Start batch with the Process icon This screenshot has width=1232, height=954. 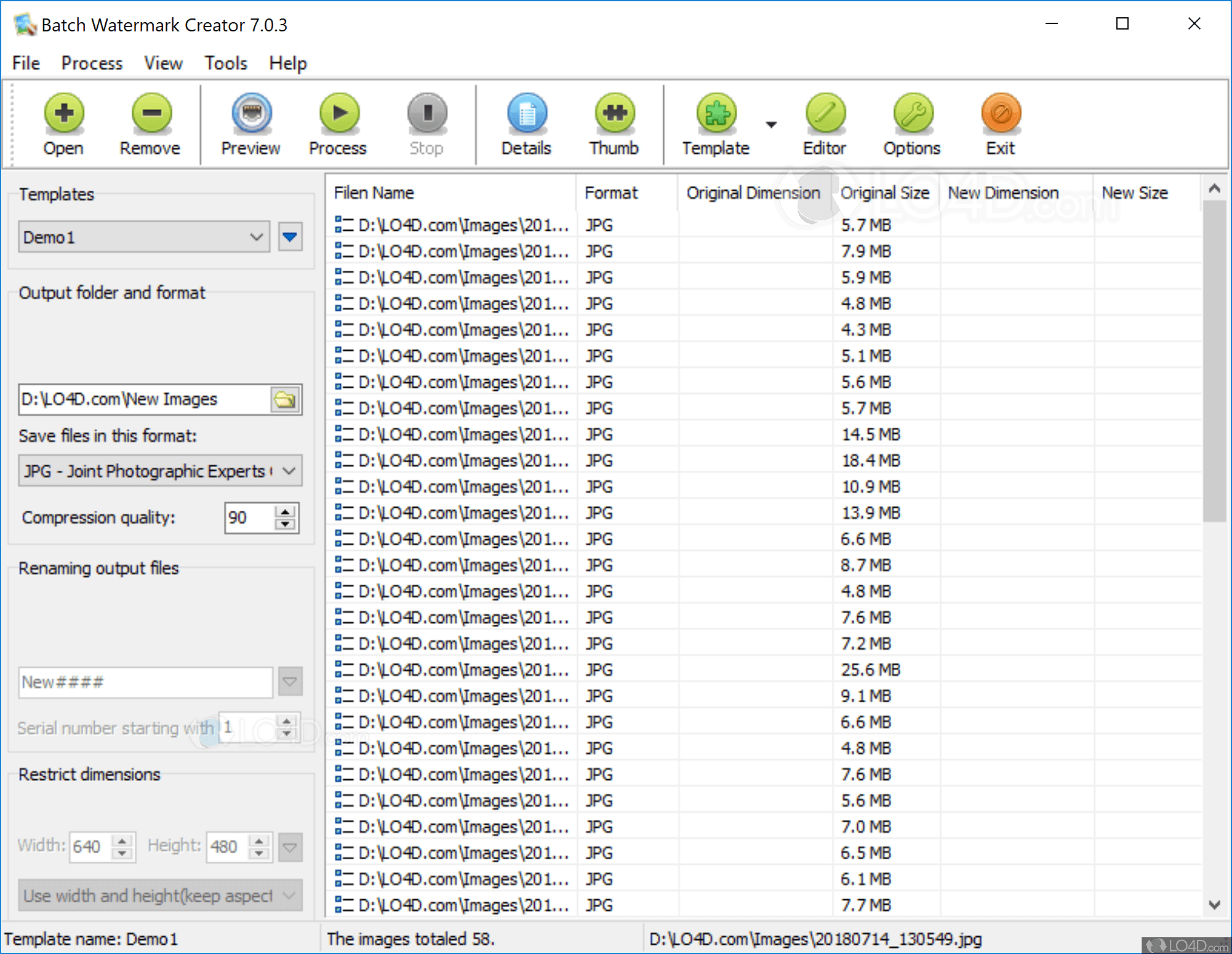coord(338,114)
